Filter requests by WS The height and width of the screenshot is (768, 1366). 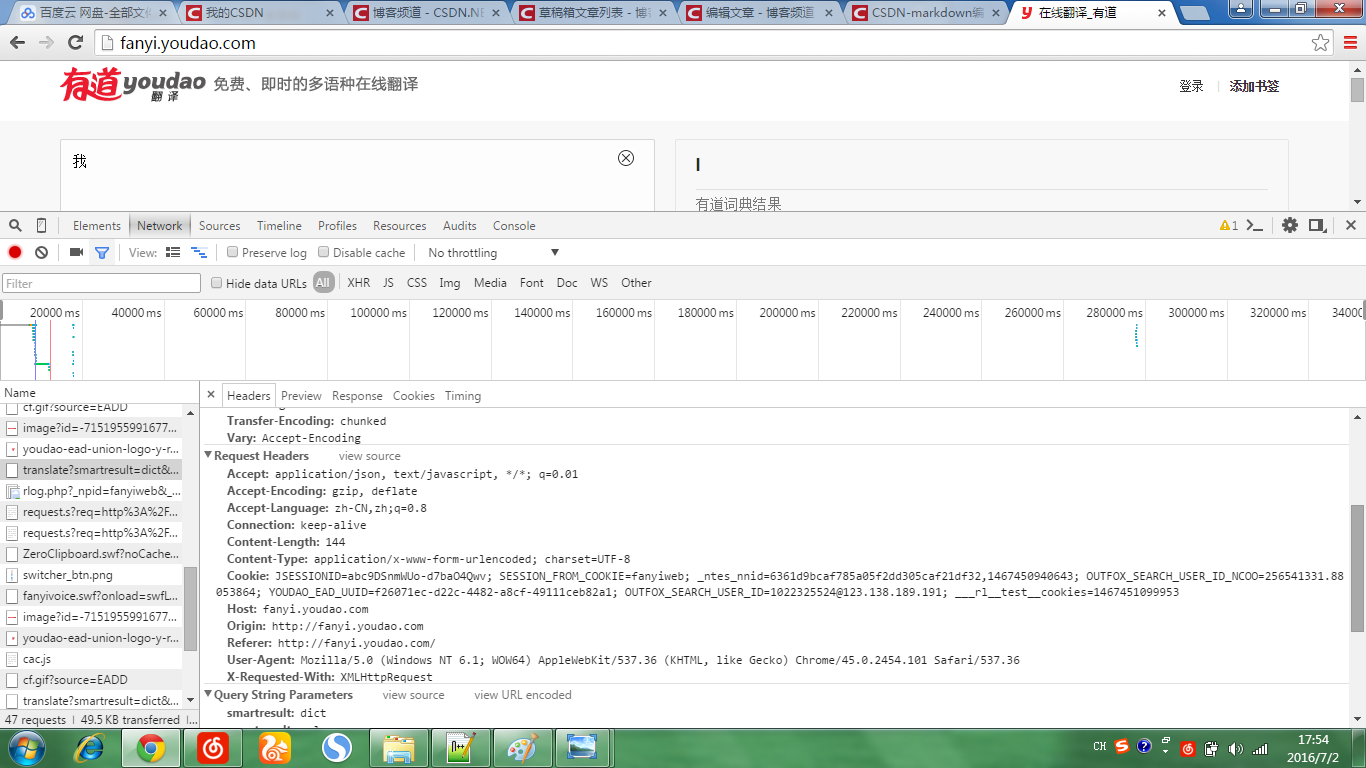coord(599,283)
